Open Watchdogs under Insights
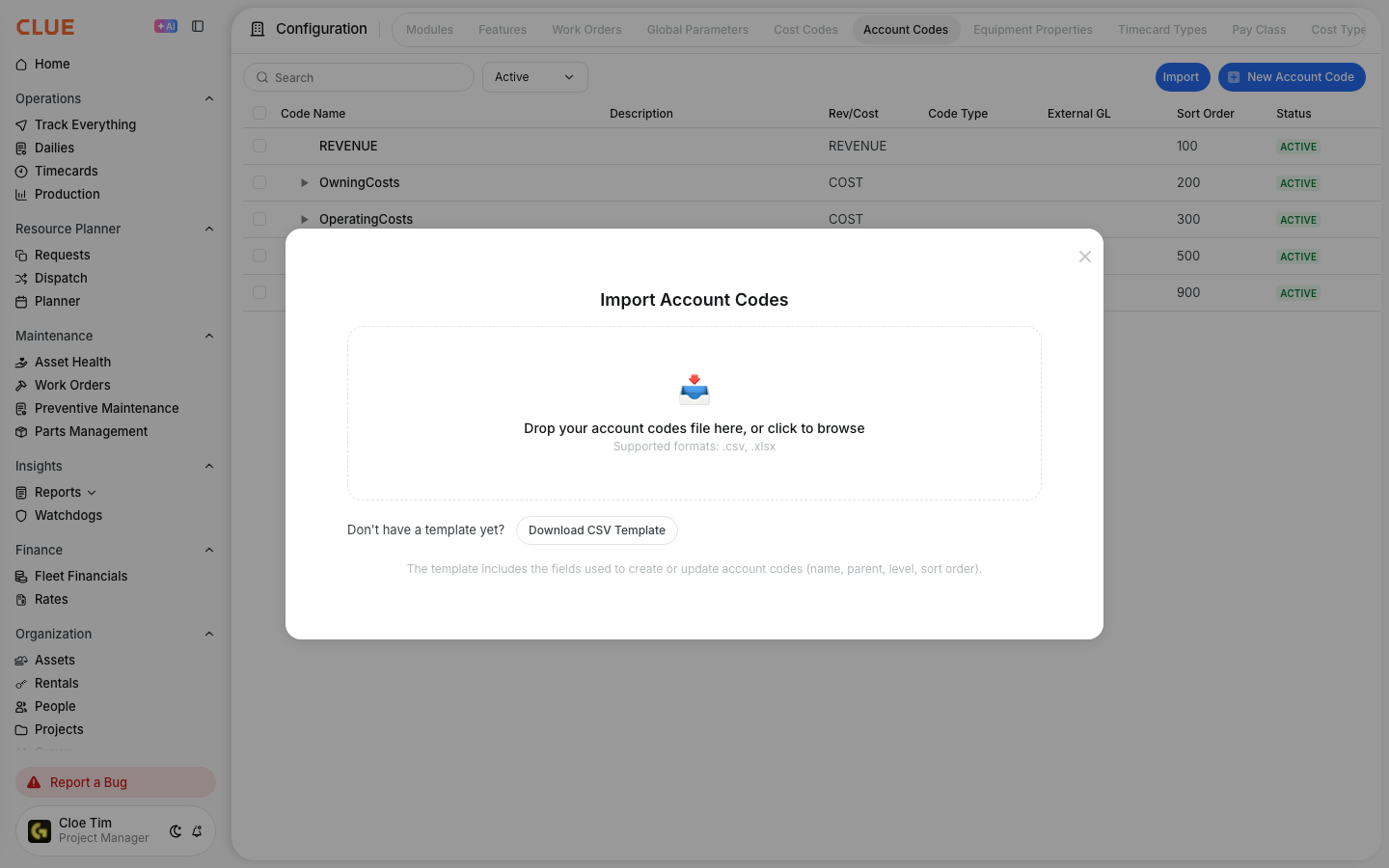 point(68,515)
